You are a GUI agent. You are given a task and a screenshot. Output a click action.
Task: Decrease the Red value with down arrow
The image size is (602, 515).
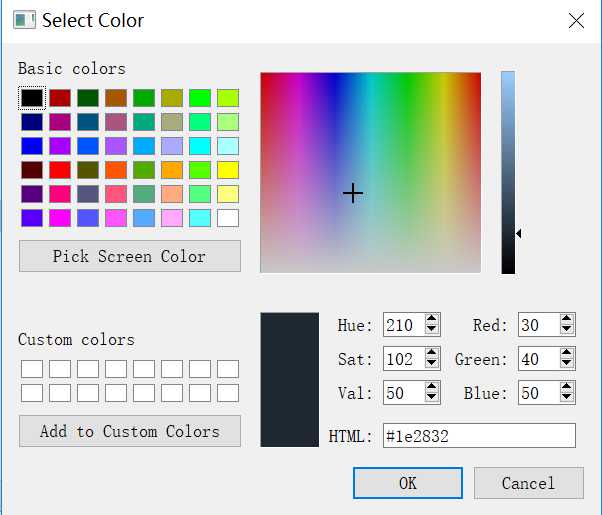point(567,330)
